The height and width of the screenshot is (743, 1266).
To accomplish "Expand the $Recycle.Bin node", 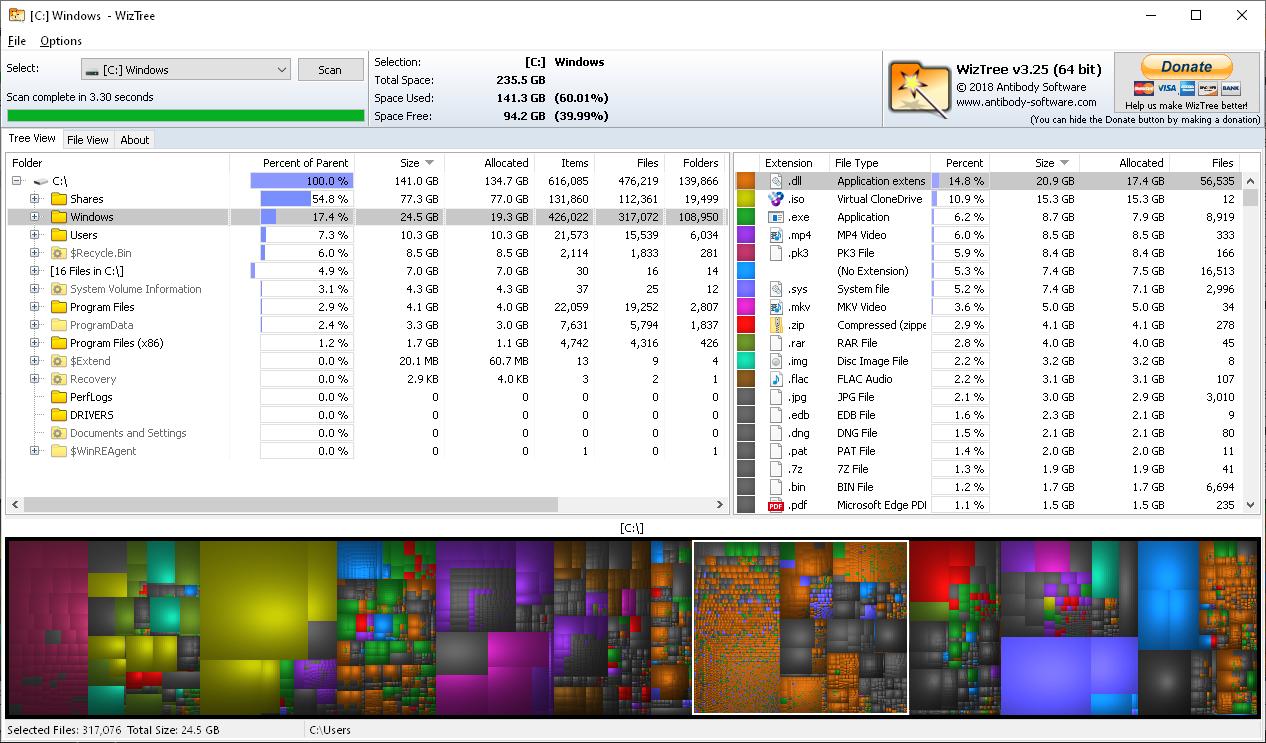I will 35,253.
